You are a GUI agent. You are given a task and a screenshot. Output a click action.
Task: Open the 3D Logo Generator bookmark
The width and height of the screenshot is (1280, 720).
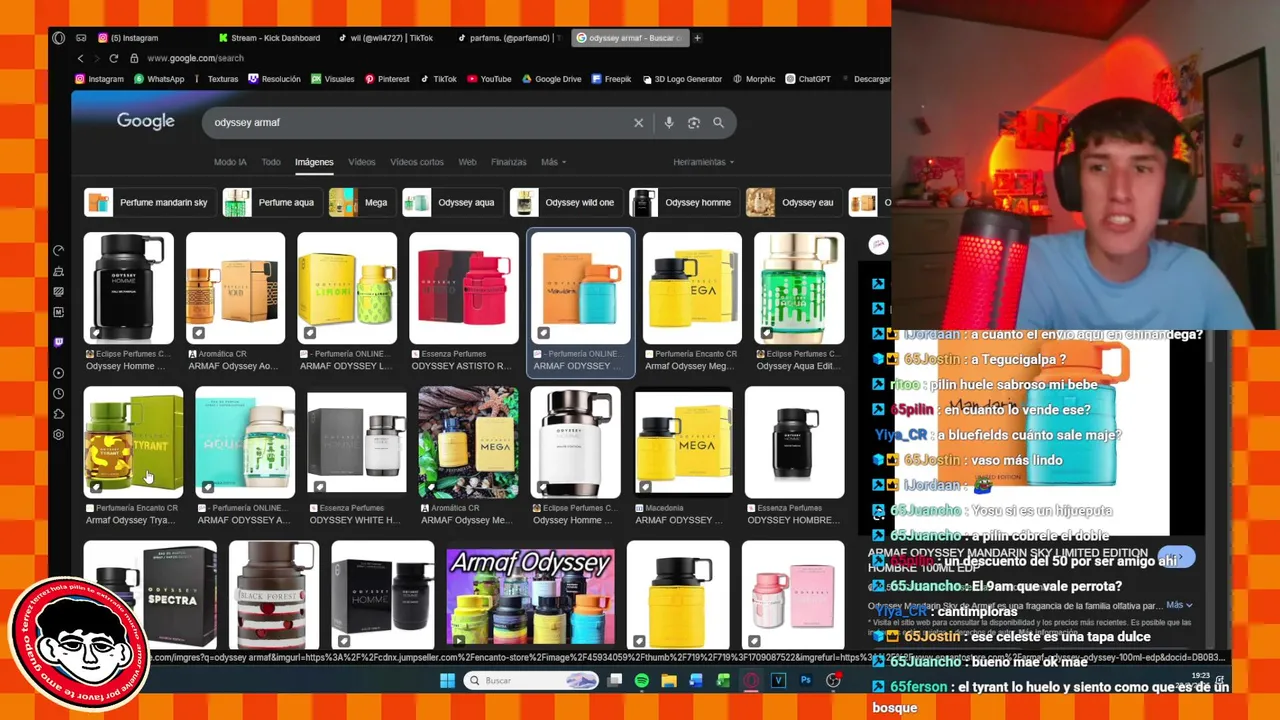(x=681, y=79)
